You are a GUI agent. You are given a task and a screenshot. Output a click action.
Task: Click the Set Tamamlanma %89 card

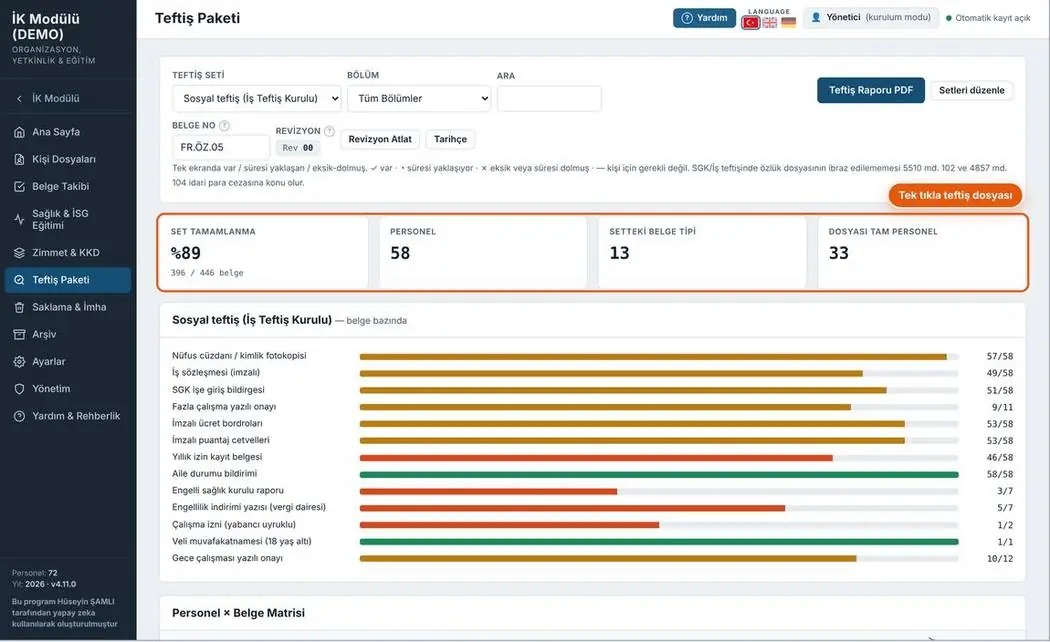(263, 252)
